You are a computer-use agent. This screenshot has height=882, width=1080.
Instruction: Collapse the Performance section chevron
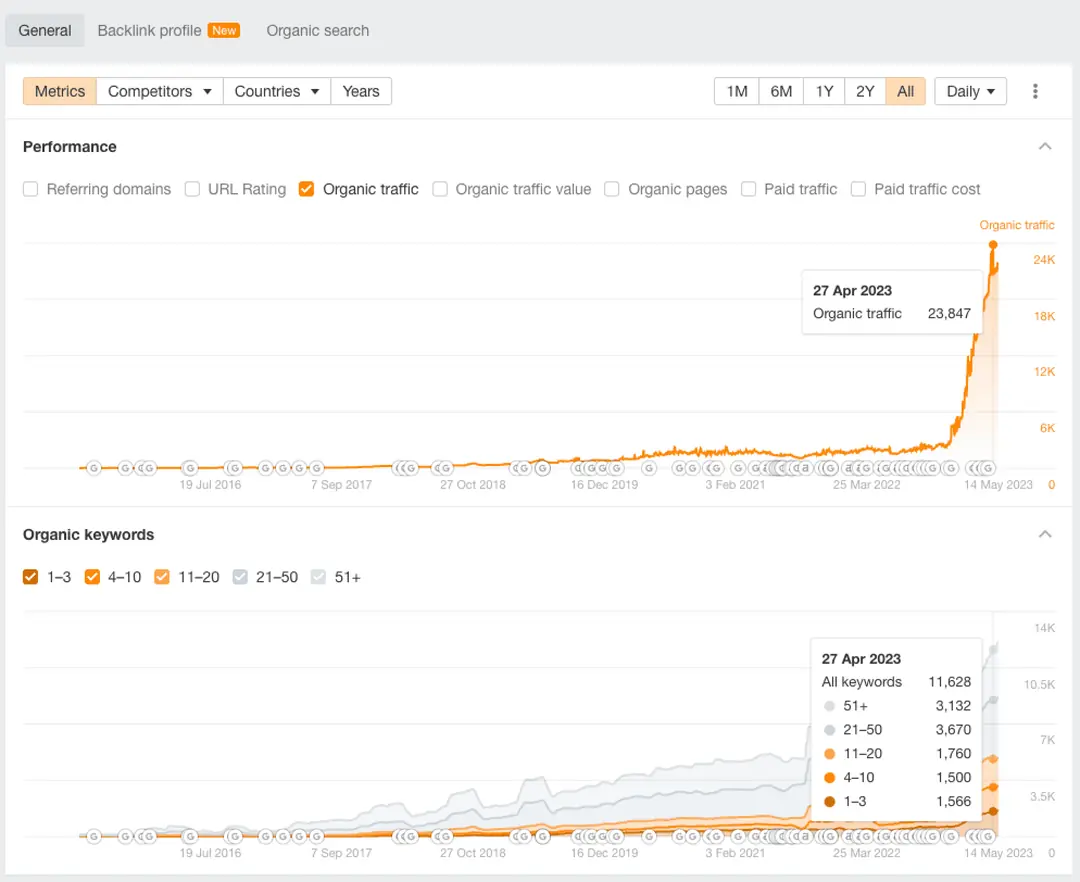tap(1045, 146)
